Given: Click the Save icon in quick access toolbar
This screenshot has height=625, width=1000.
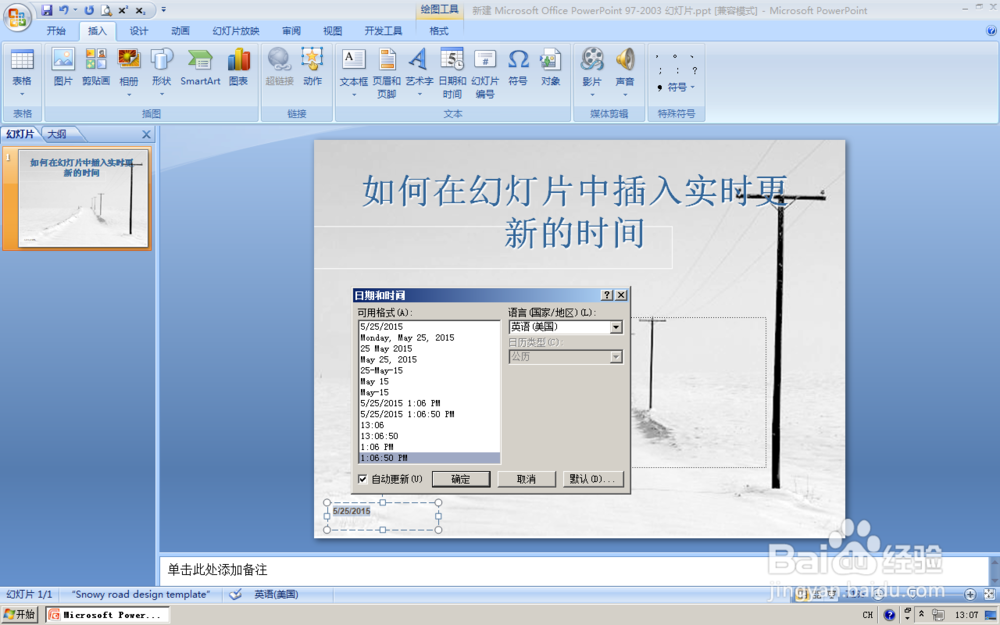Looking at the screenshot, I should click(47, 10).
